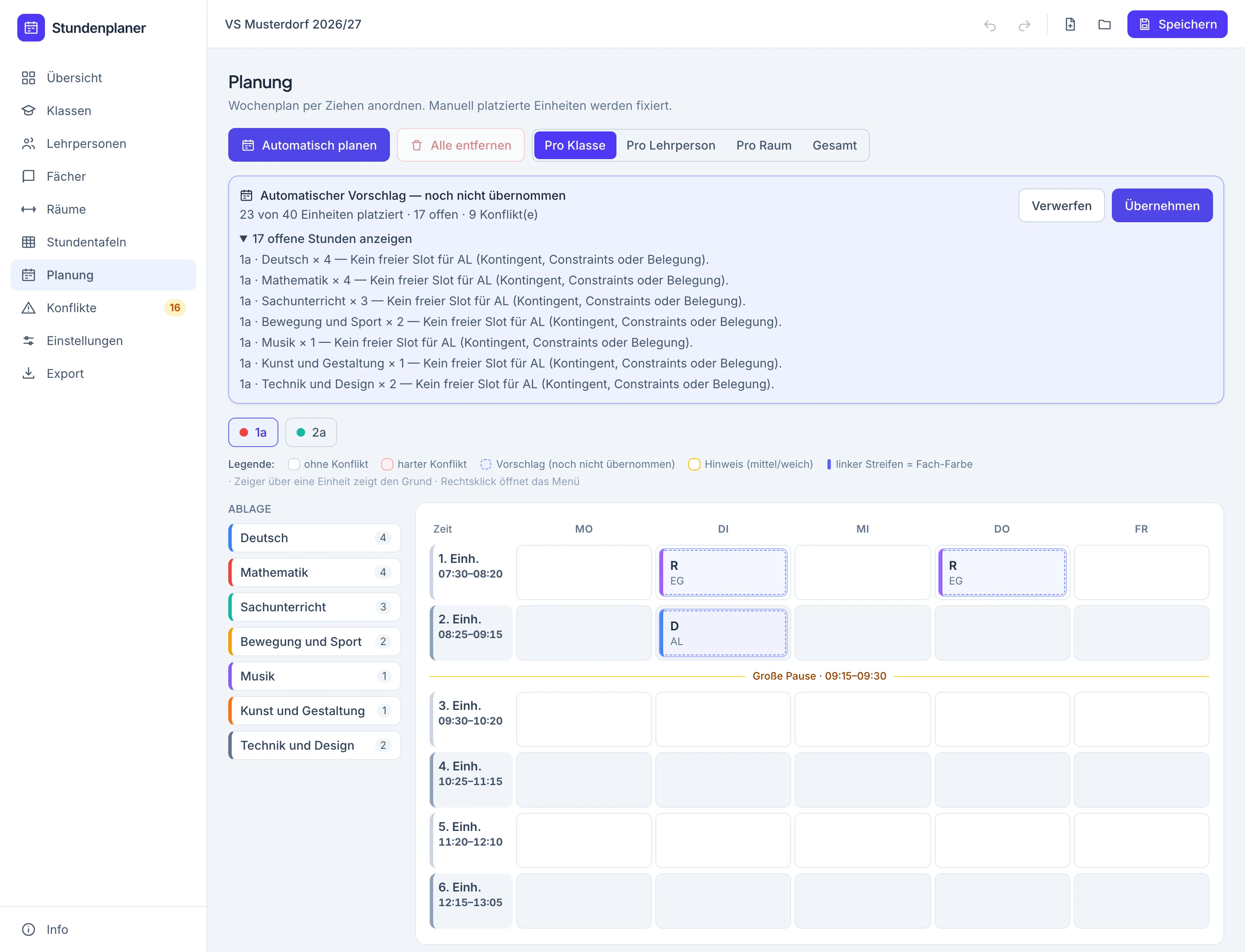Open Räume section
Viewport: 1245px width, 952px height.
click(x=103, y=209)
